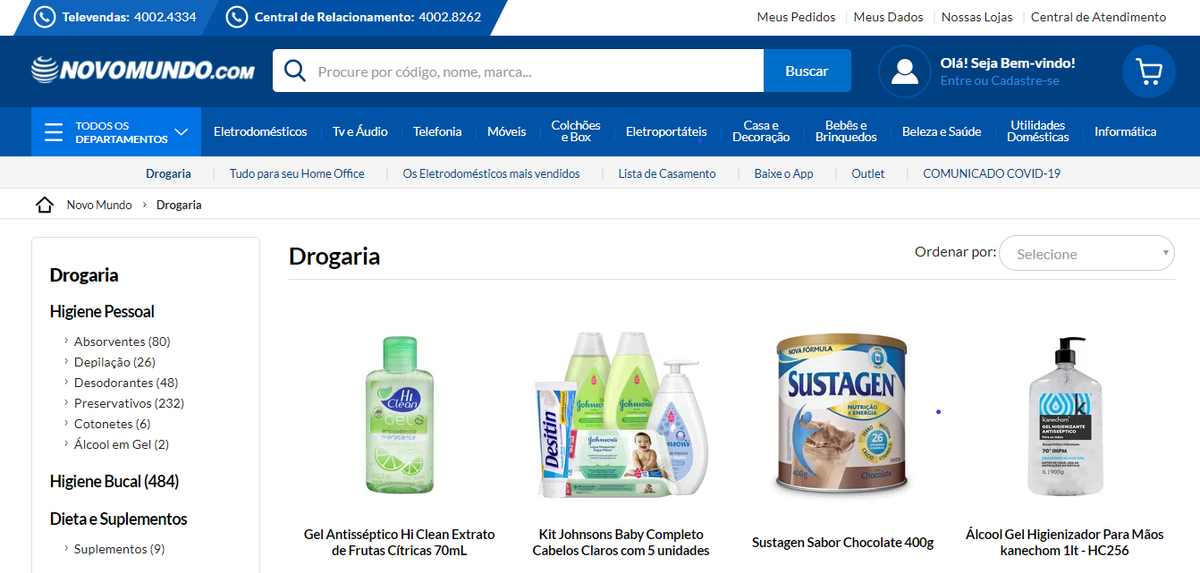1200x573 pixels.
Task: Click the Televendas phone icon
Action: coord(45,17)
